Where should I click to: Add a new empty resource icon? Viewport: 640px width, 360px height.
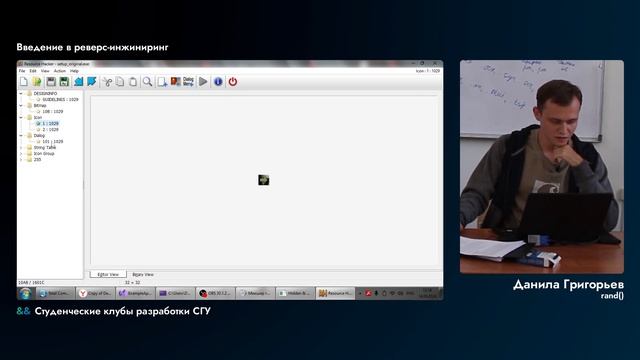pyautogui.click(x=162, y=82)
